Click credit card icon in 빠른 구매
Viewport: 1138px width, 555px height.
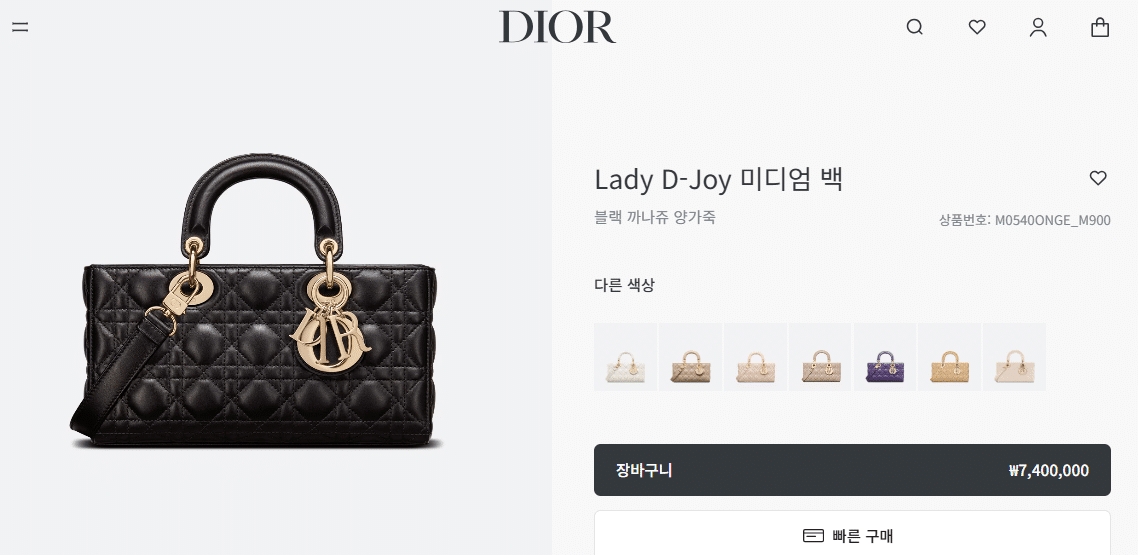tap(814, 536)
